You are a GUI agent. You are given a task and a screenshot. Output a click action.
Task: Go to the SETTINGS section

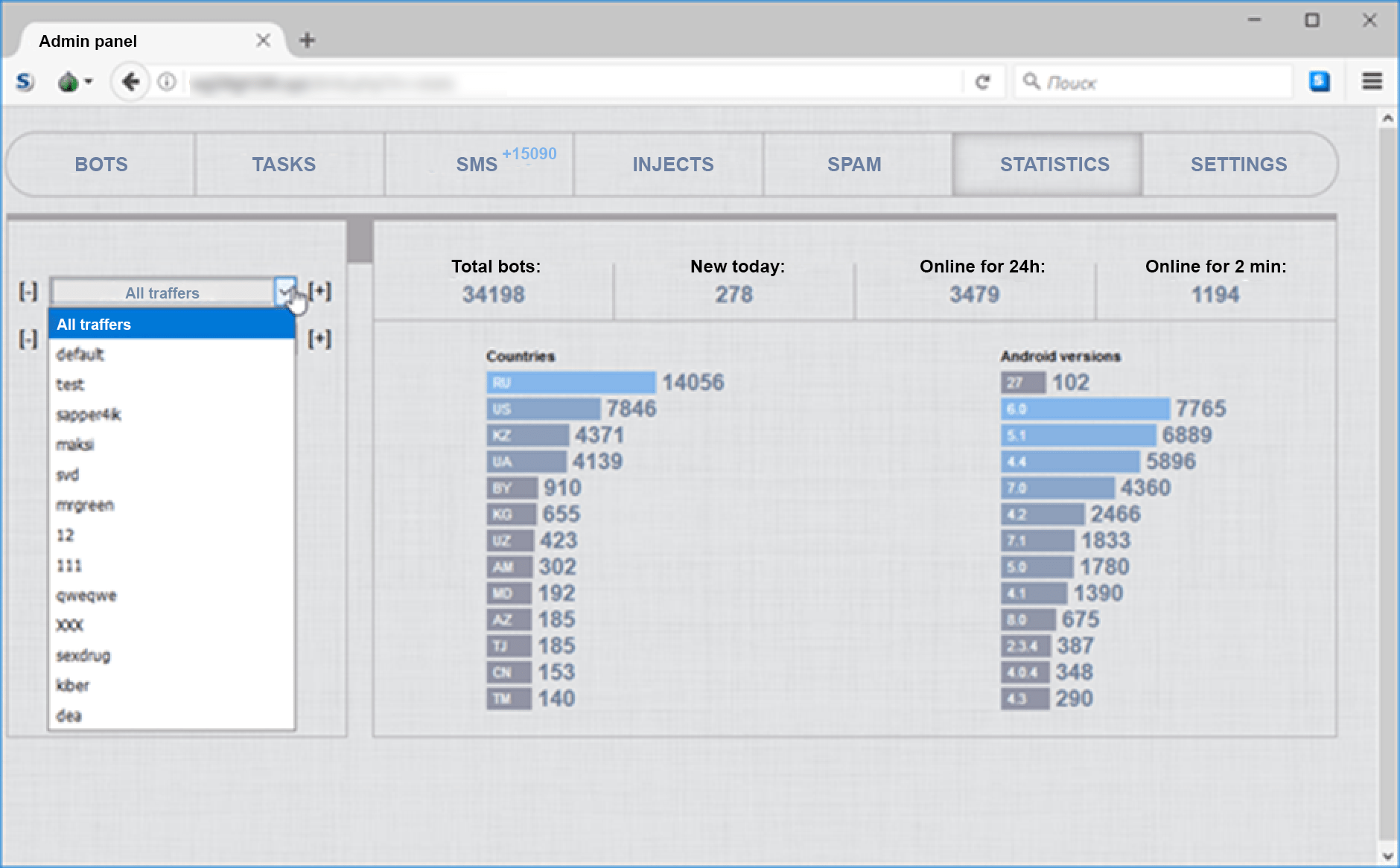1238,165
